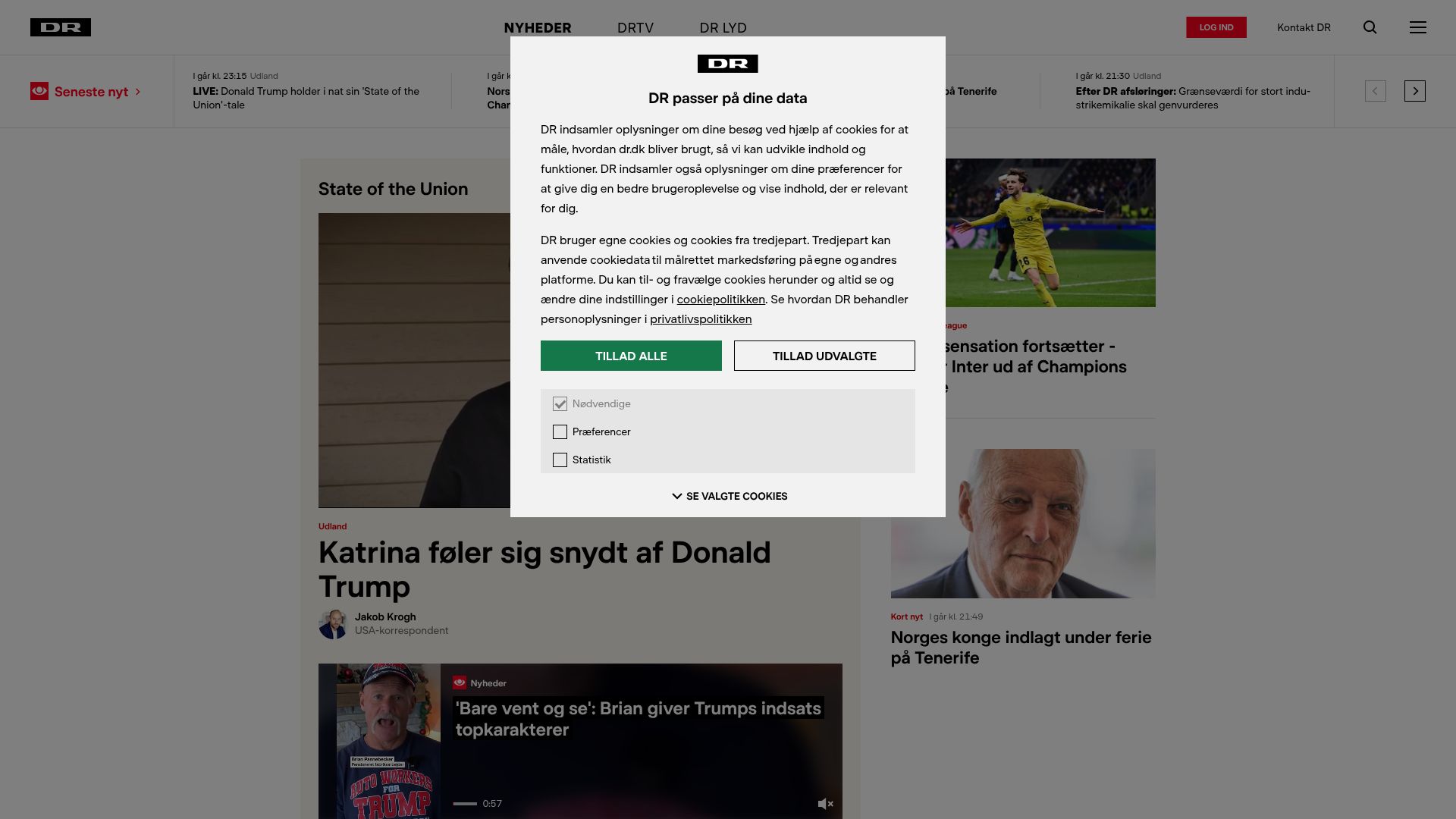Expand Se valgte cookies section
The width and height of the screenshot is (1456, 819).
pos(729,496)
